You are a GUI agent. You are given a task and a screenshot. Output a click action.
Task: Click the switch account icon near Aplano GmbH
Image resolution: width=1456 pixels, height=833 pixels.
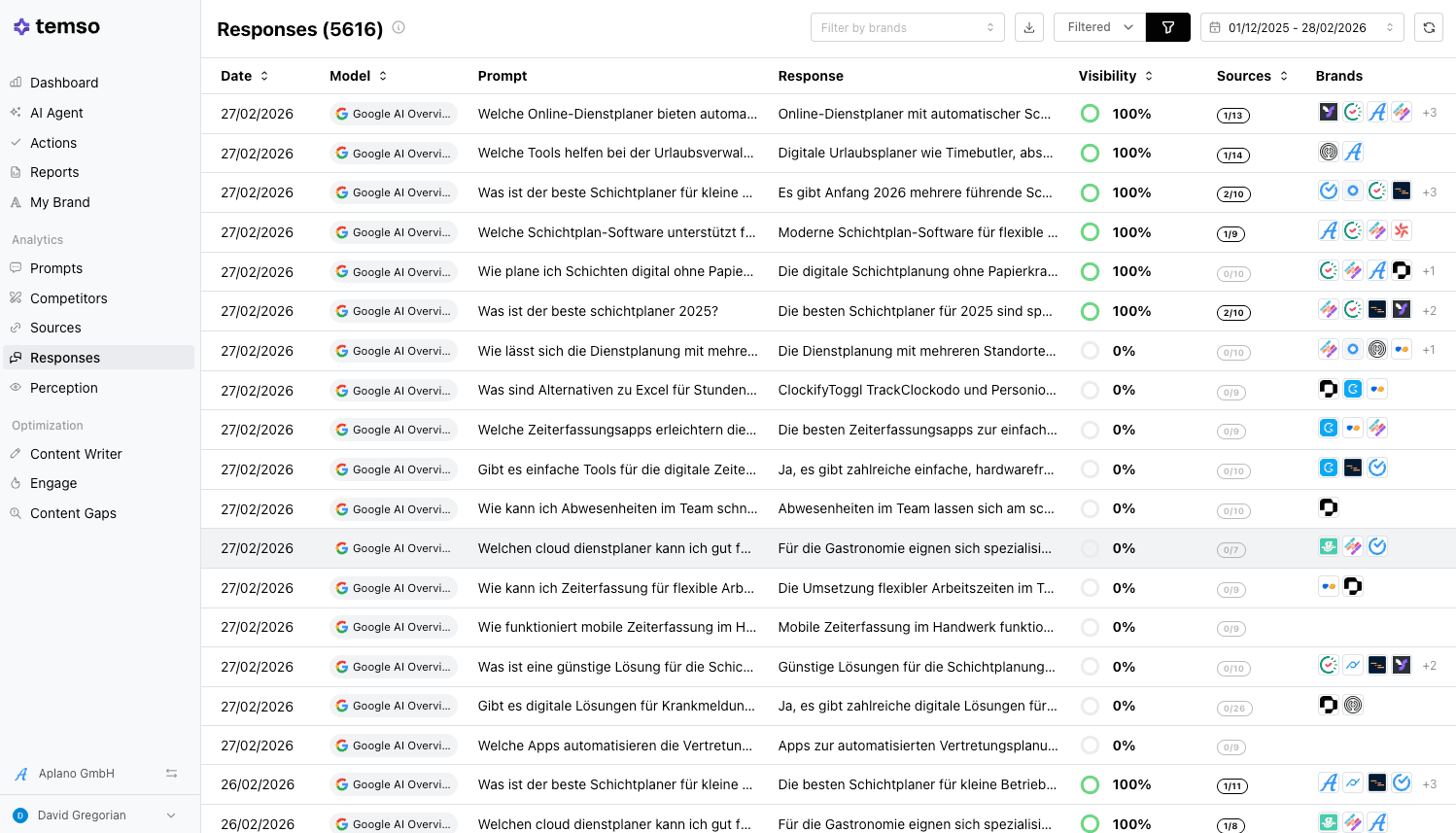(171, 774)
